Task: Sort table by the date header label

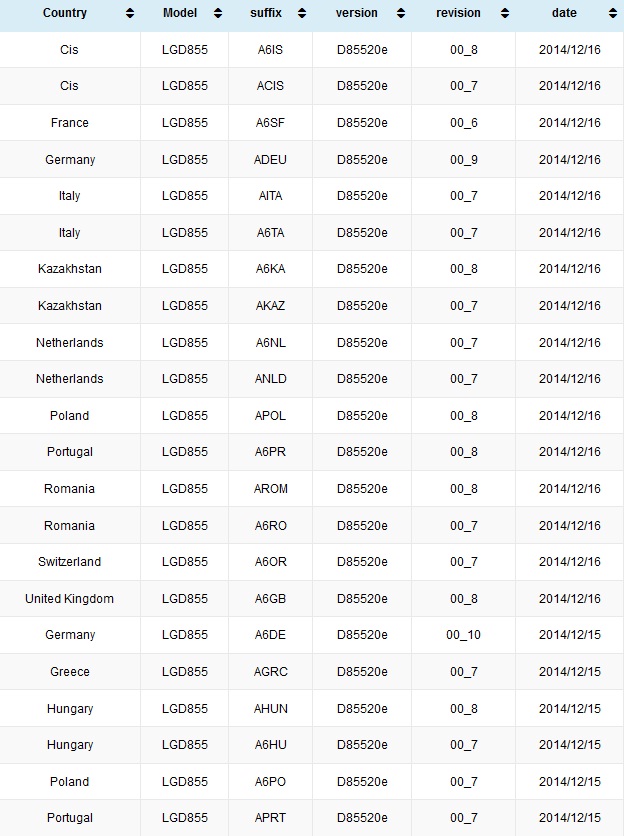Action: 564,13
